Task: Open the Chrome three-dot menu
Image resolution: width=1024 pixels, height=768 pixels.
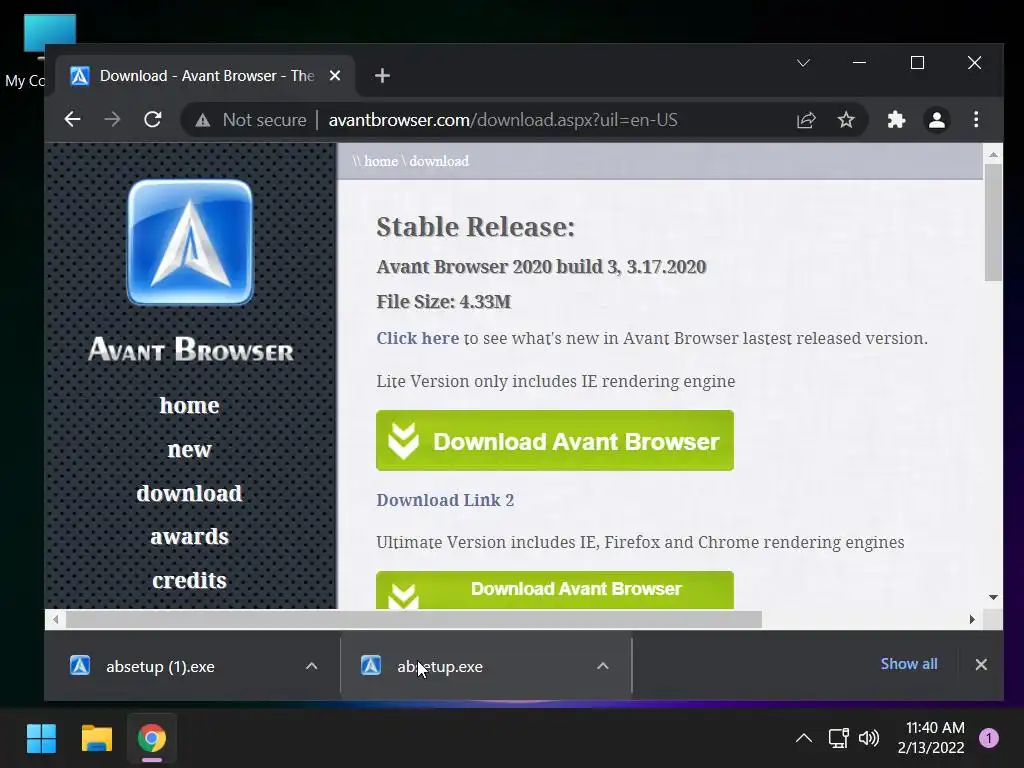Action: point(976,120)
